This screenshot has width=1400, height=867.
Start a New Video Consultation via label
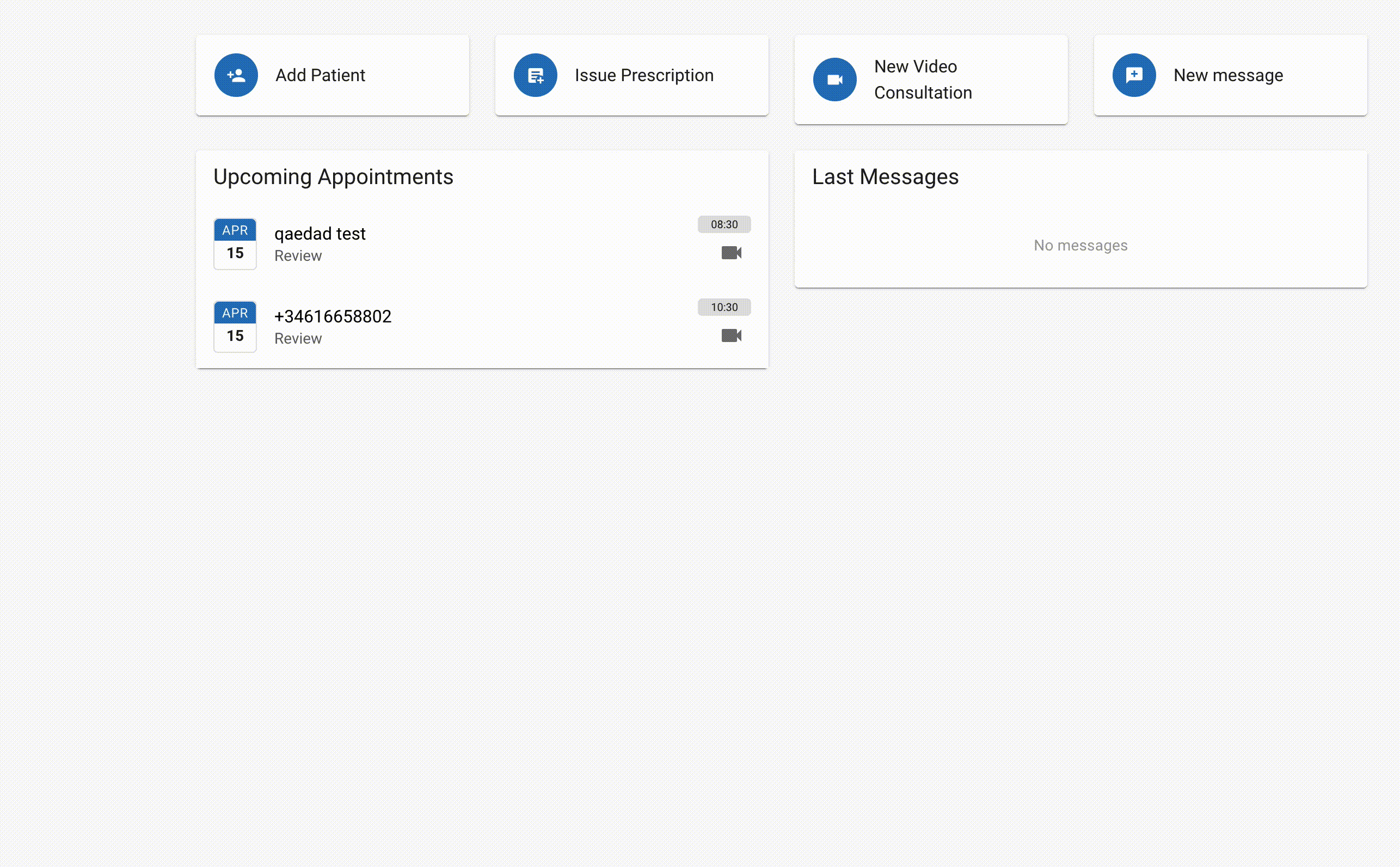pos(923,80)
